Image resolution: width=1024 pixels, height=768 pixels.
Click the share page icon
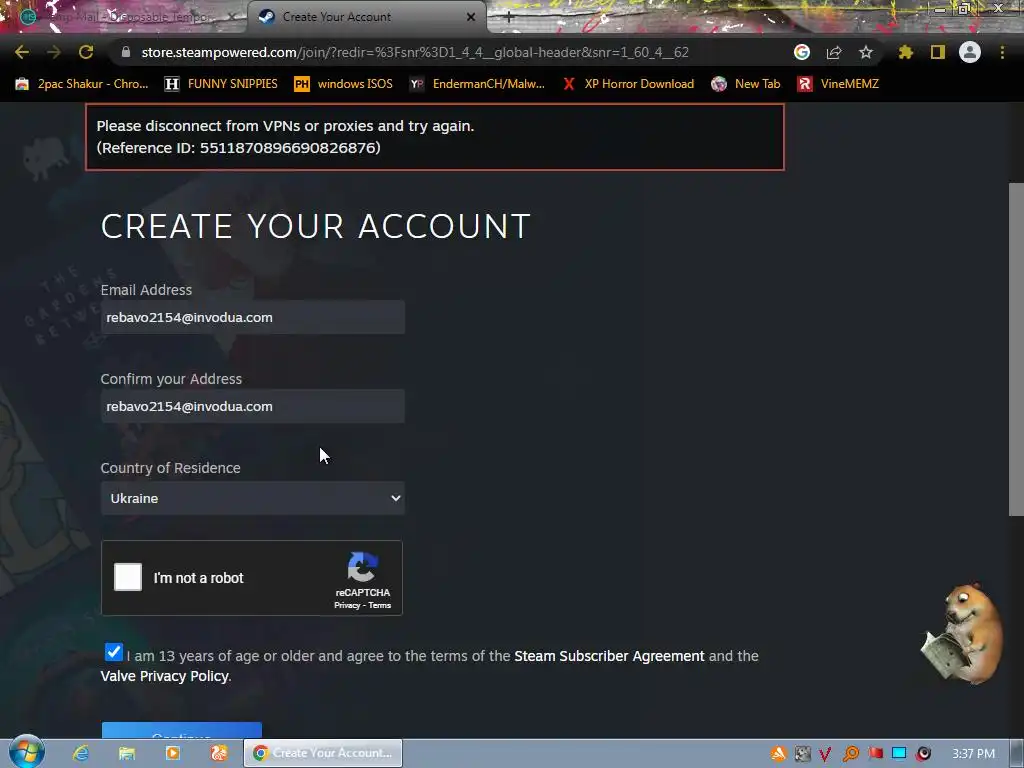pos(834,52)
